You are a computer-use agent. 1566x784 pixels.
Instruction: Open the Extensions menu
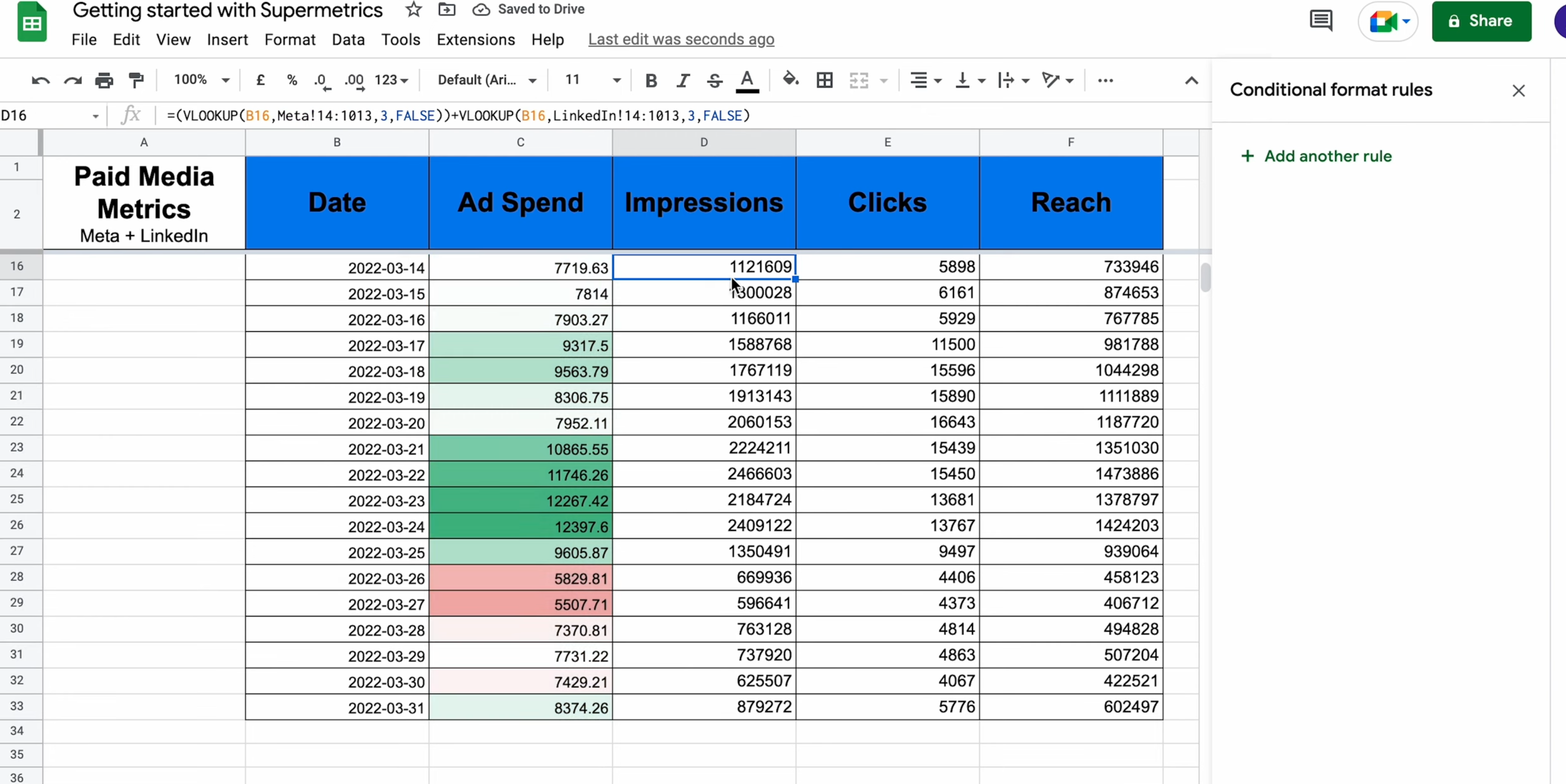[475, 40]
